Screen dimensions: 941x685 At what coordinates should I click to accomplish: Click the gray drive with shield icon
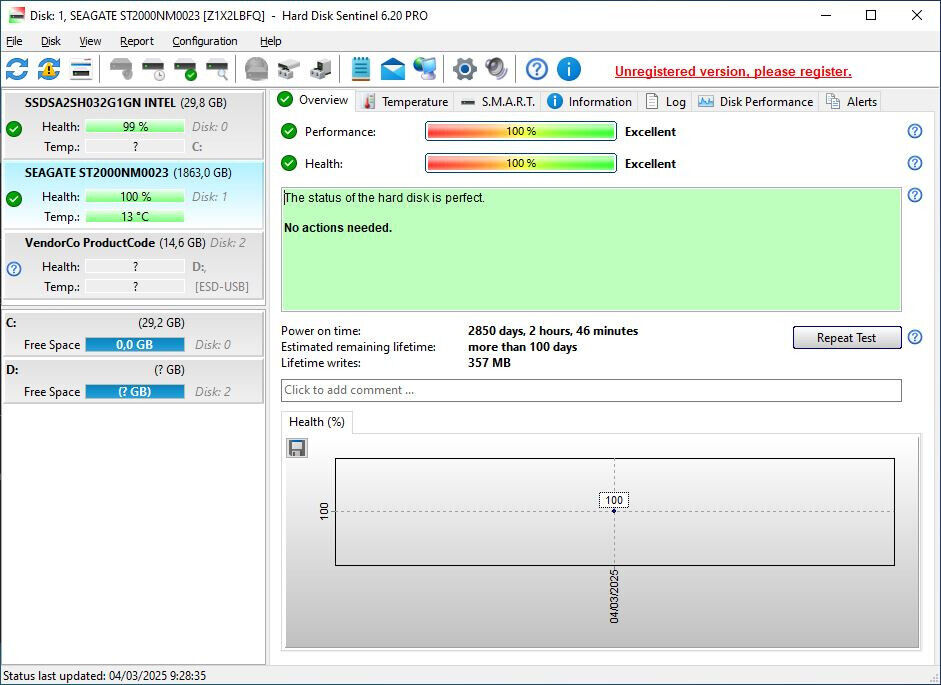click(121, 69)
